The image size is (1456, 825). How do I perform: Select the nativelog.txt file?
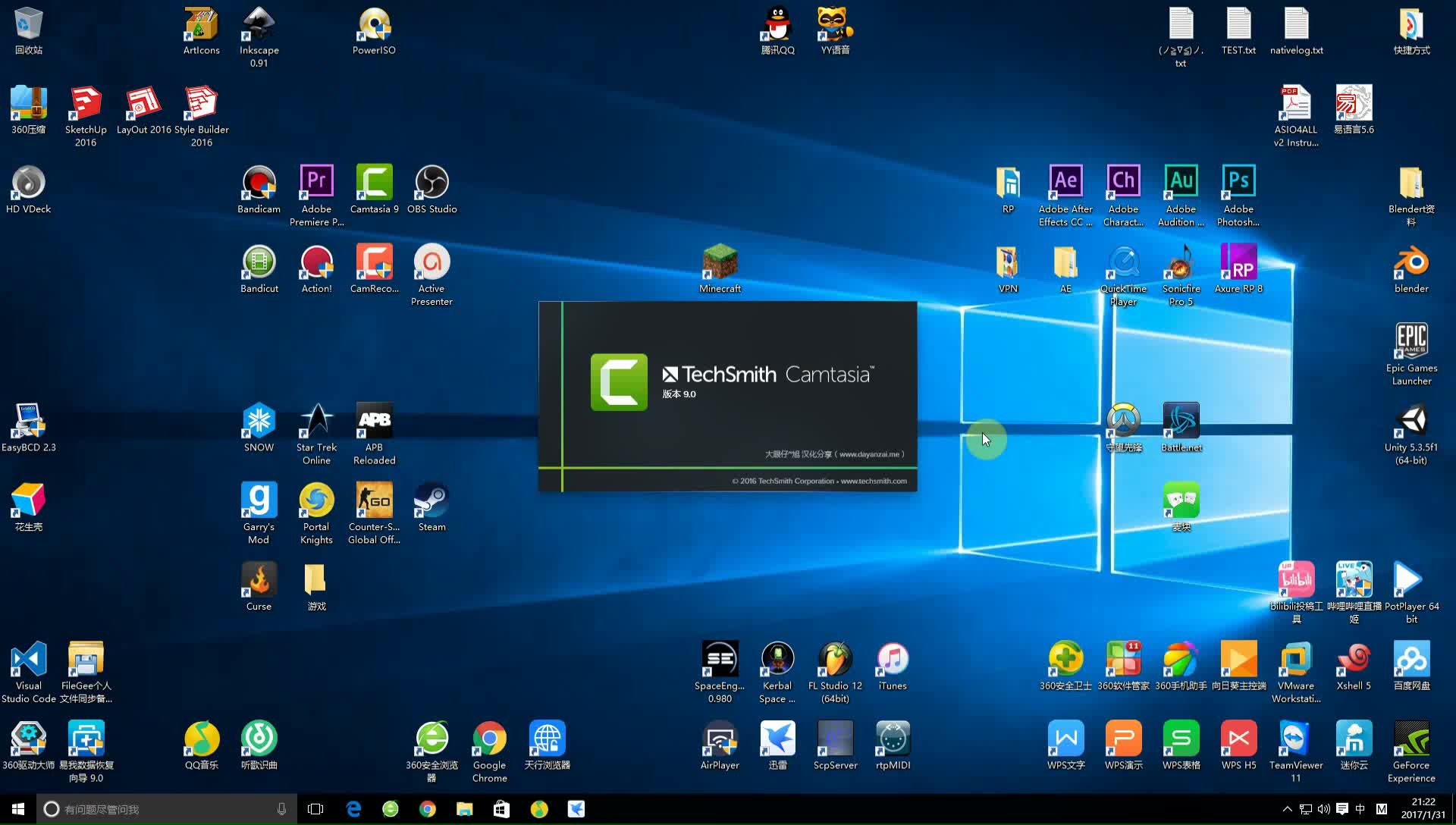point(1296,30)
